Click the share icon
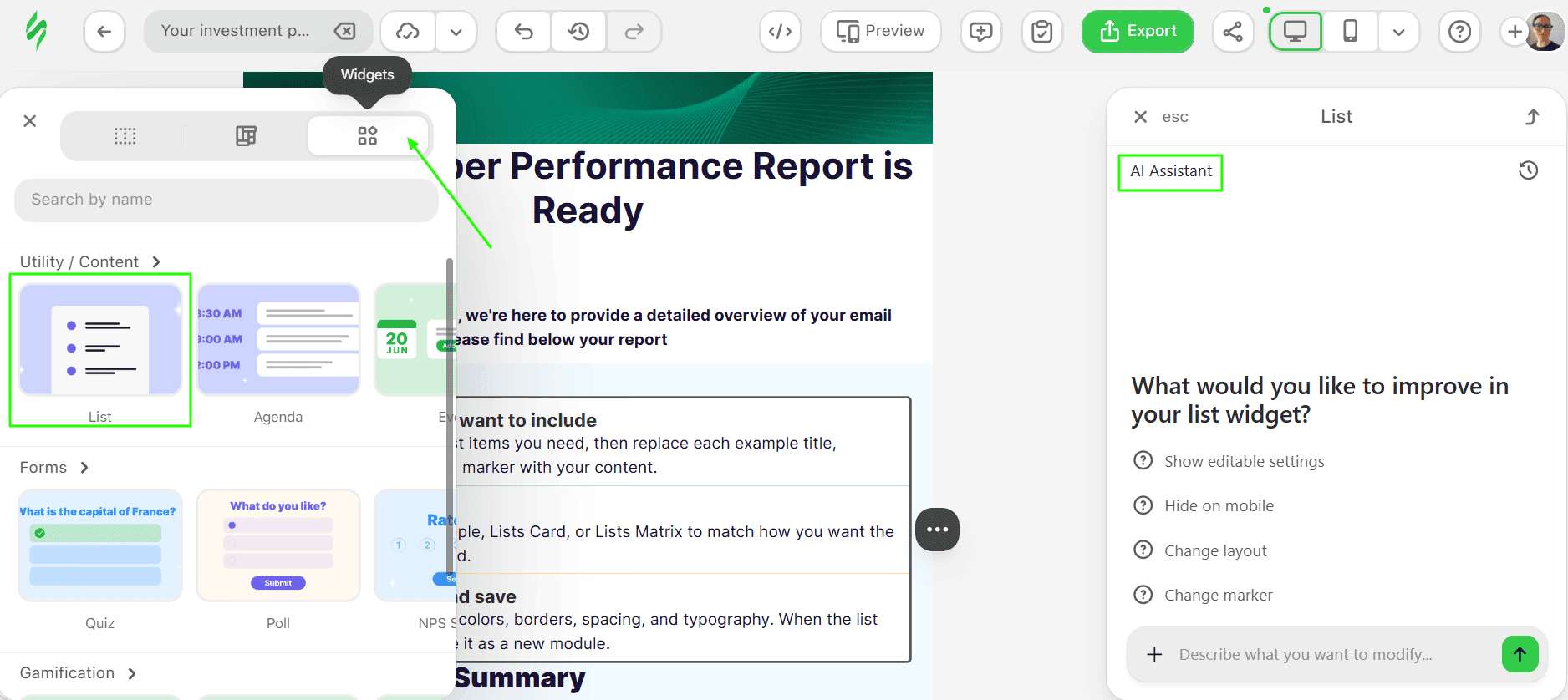Screen dimensions: 1568x700 (1233, 32)
